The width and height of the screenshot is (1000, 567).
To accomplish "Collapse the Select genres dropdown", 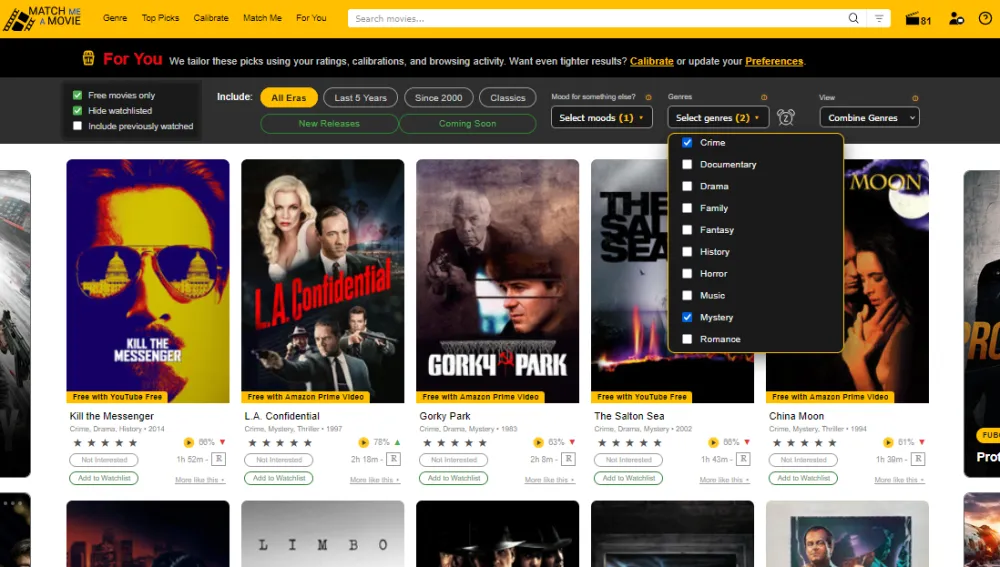I will (x=718, y=117).
